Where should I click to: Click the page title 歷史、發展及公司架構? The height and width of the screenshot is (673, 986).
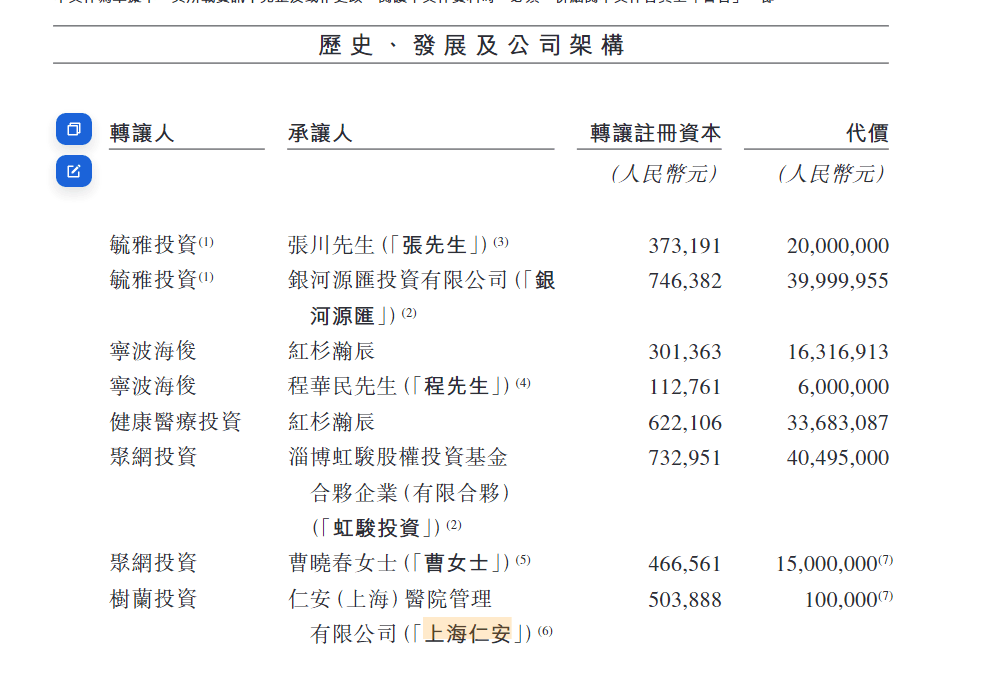(471, 45)
